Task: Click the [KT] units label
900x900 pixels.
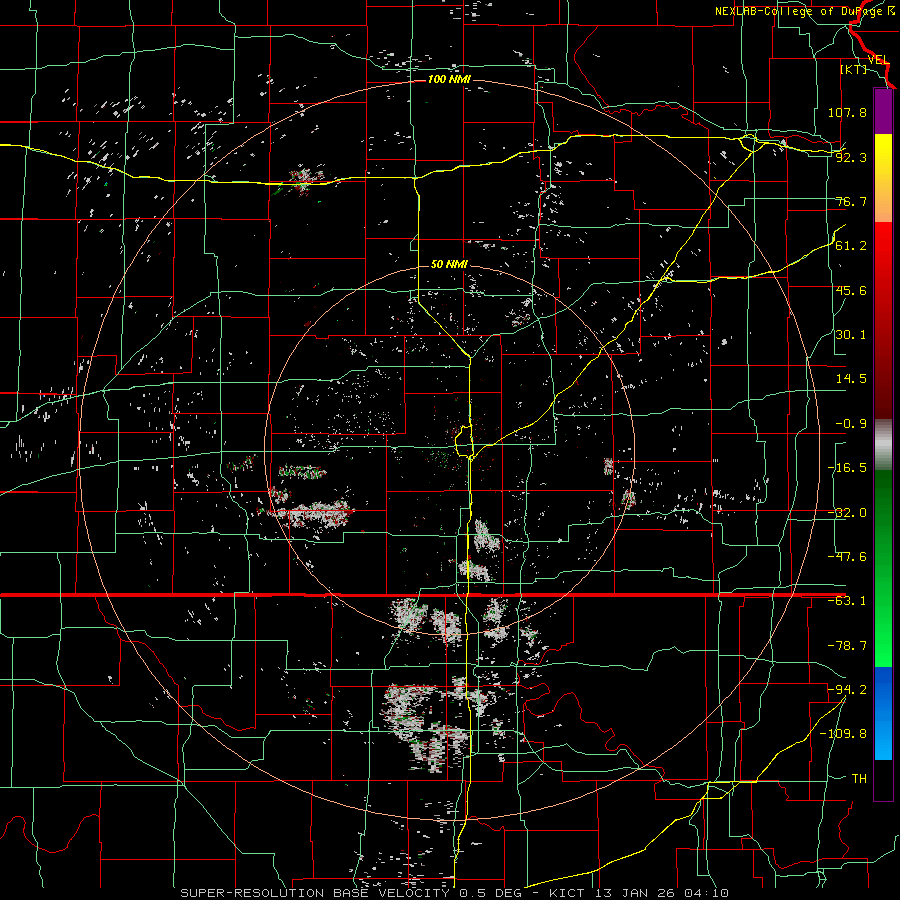Action: coord(854,69)
